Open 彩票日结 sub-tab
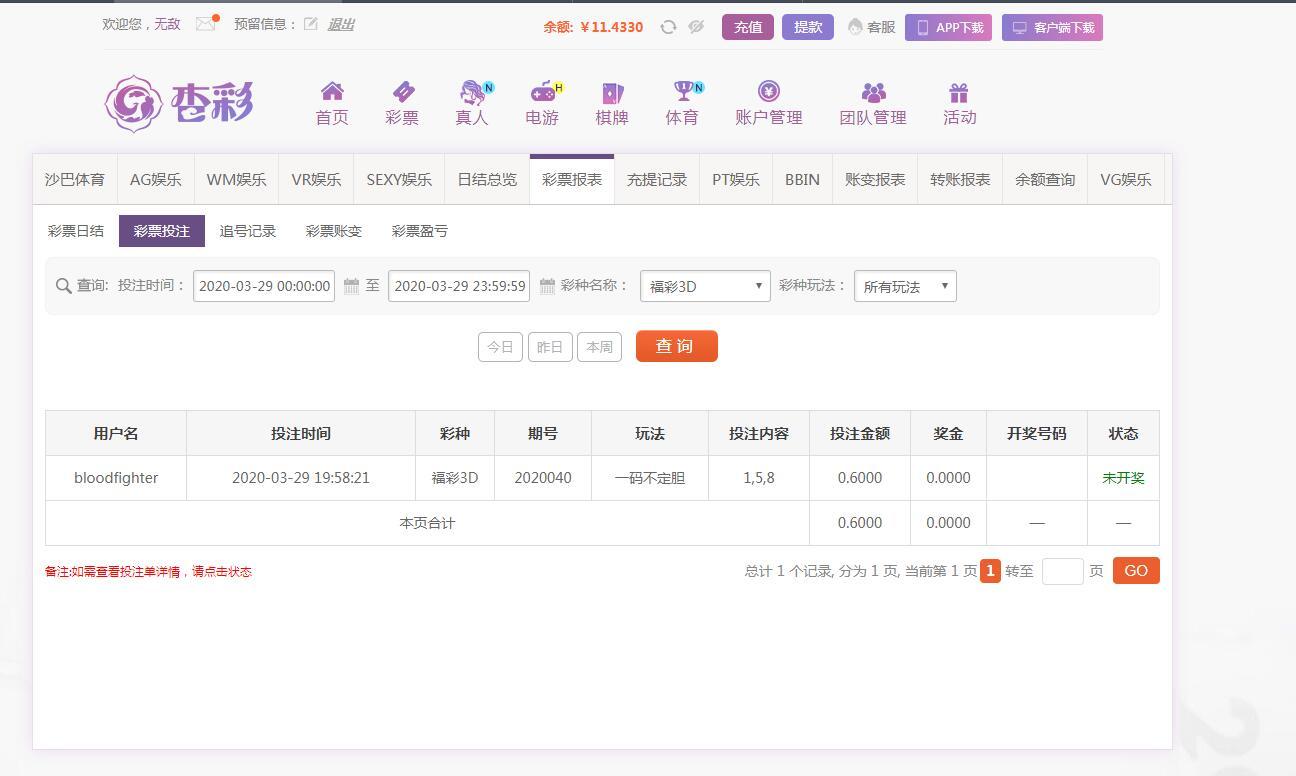Image resolution: width=1296 pixels, height=776 pixels. pyautogui.click(x=76, y=231)
